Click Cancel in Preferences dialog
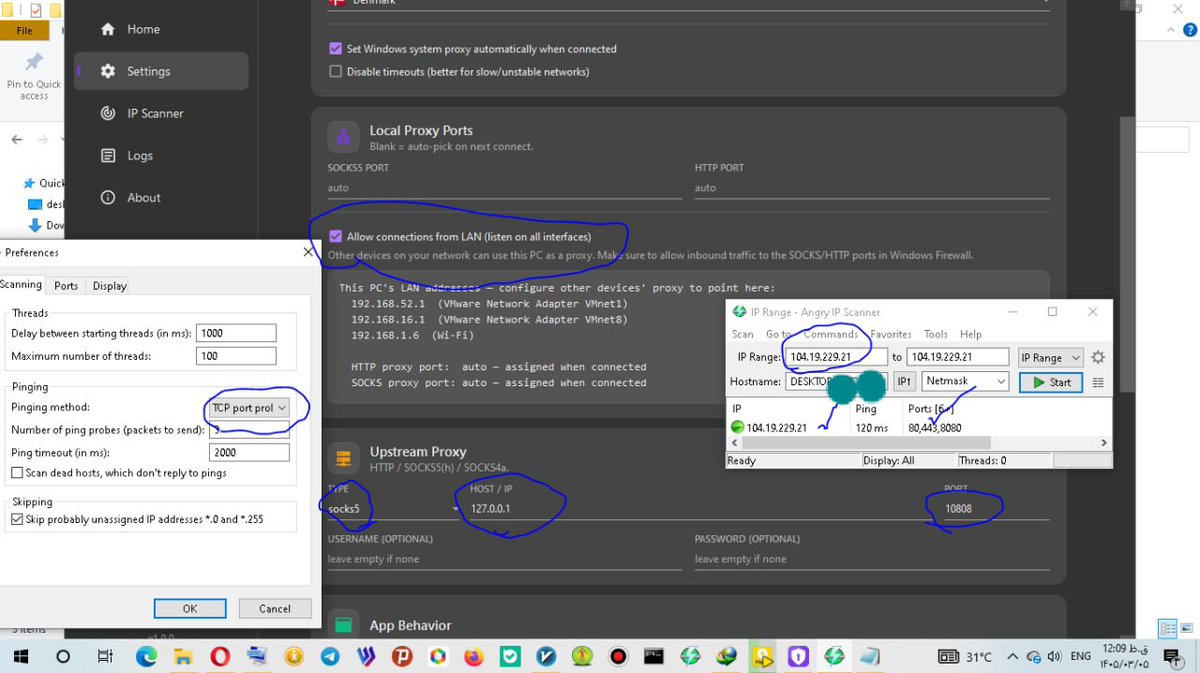 pyautogui.click(x=275, y=608)
